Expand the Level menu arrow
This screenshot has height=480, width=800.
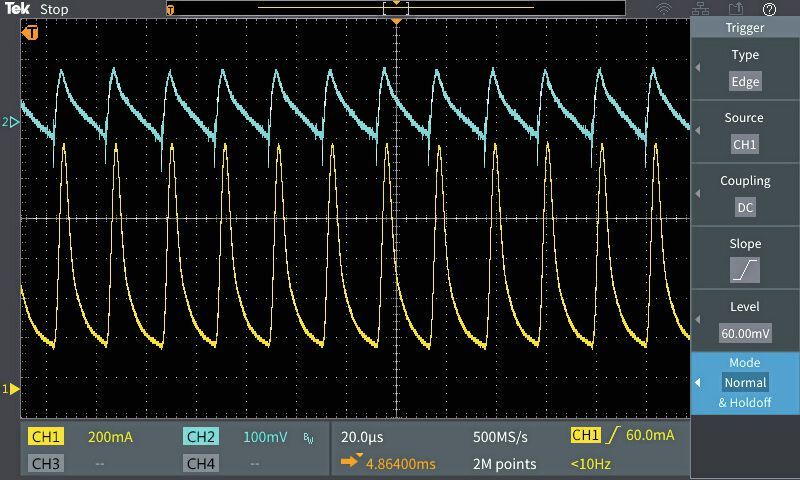[697, 320]
